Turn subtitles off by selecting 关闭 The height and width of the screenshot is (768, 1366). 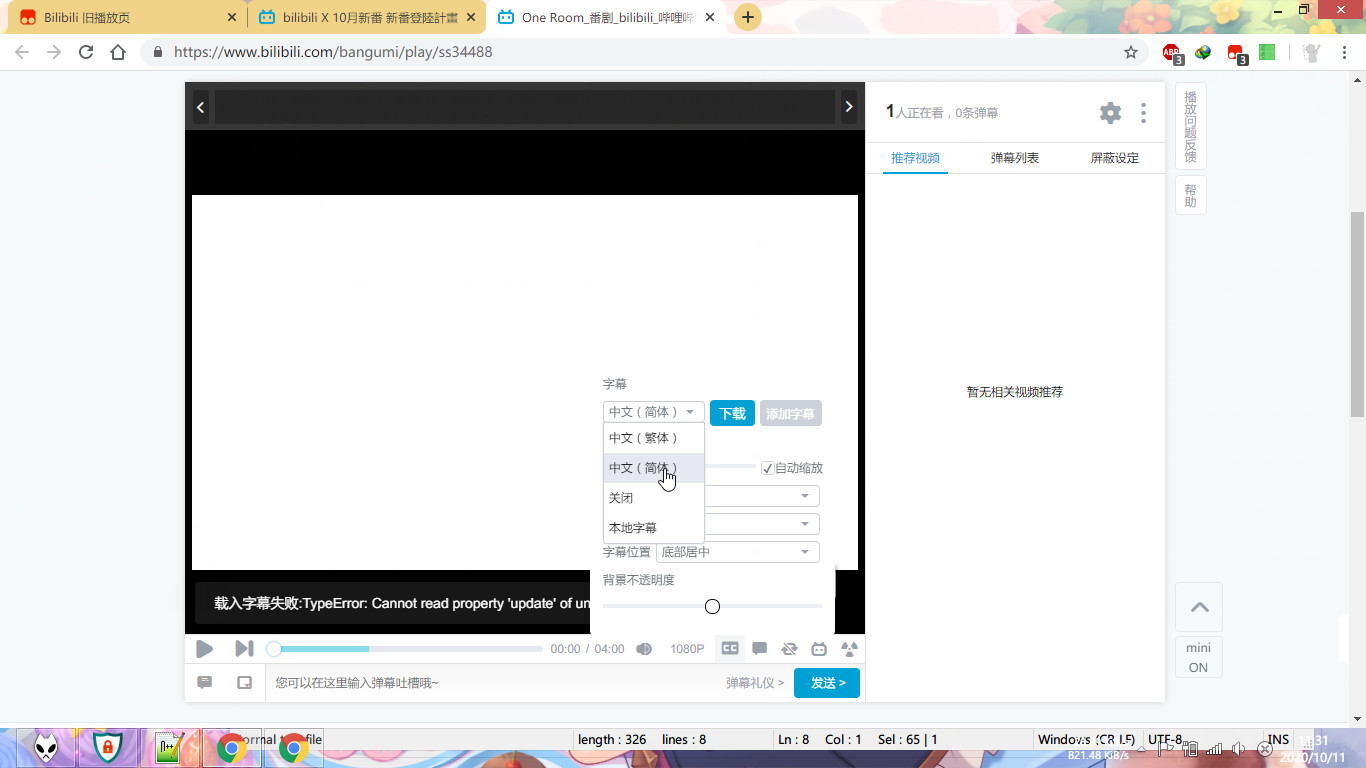point(620,497)
